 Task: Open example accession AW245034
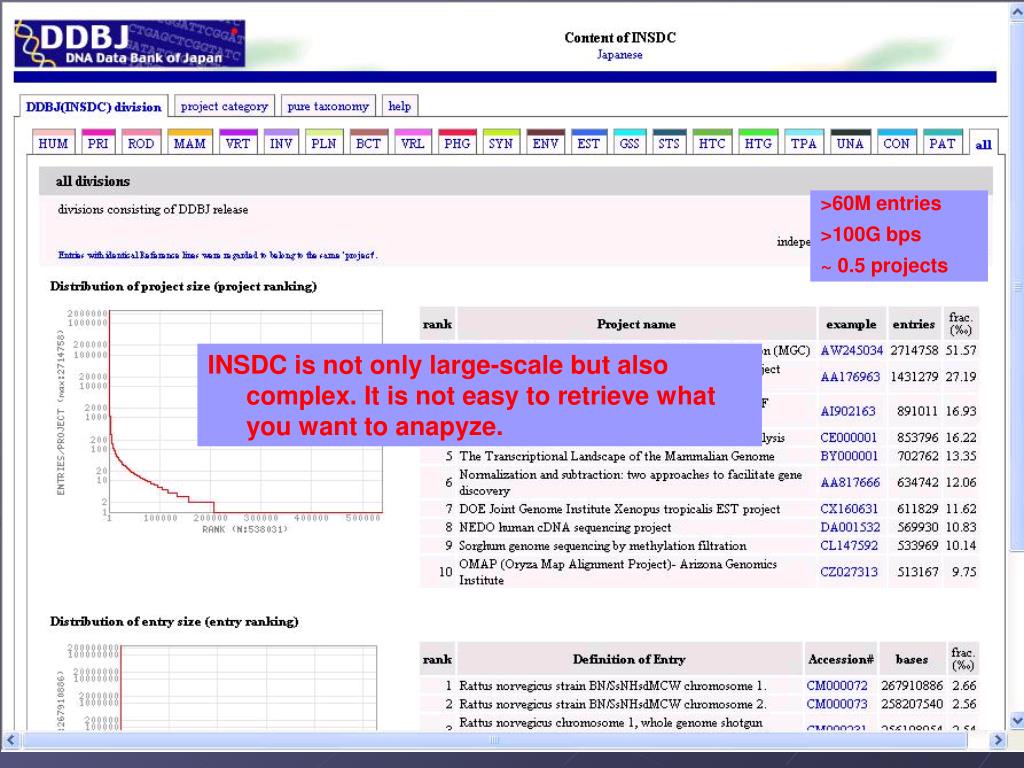pos(852,351)
